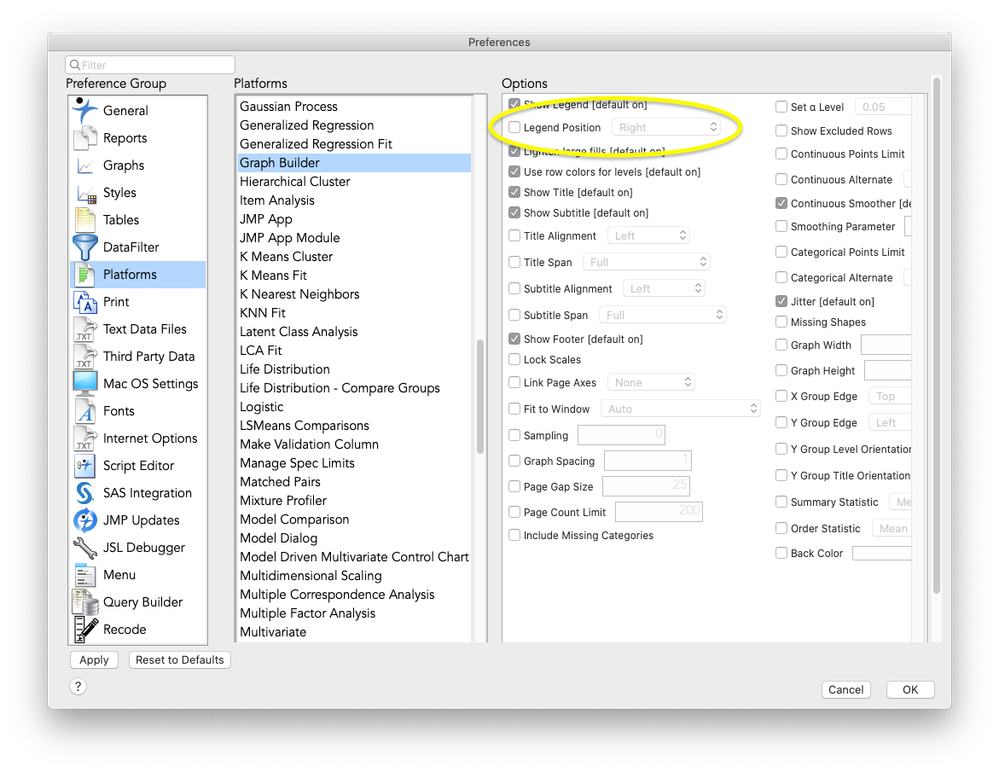
Task: Click the Apply button
Action: [94, 660]
